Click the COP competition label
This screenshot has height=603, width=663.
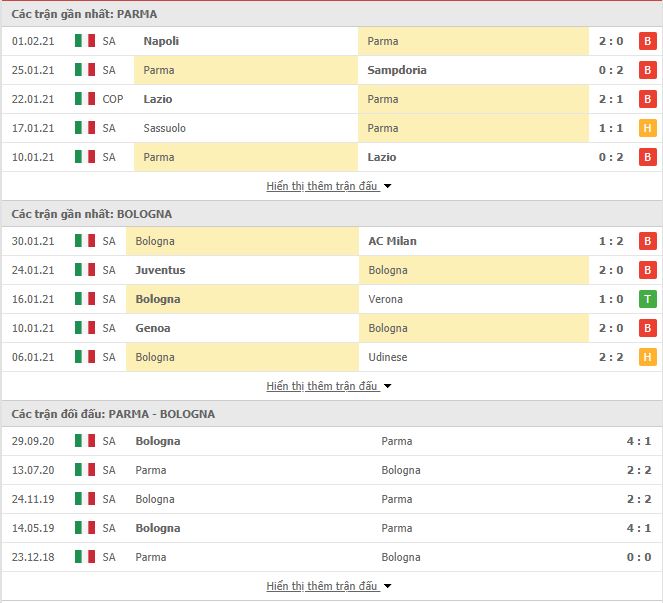tap(112, 99)
